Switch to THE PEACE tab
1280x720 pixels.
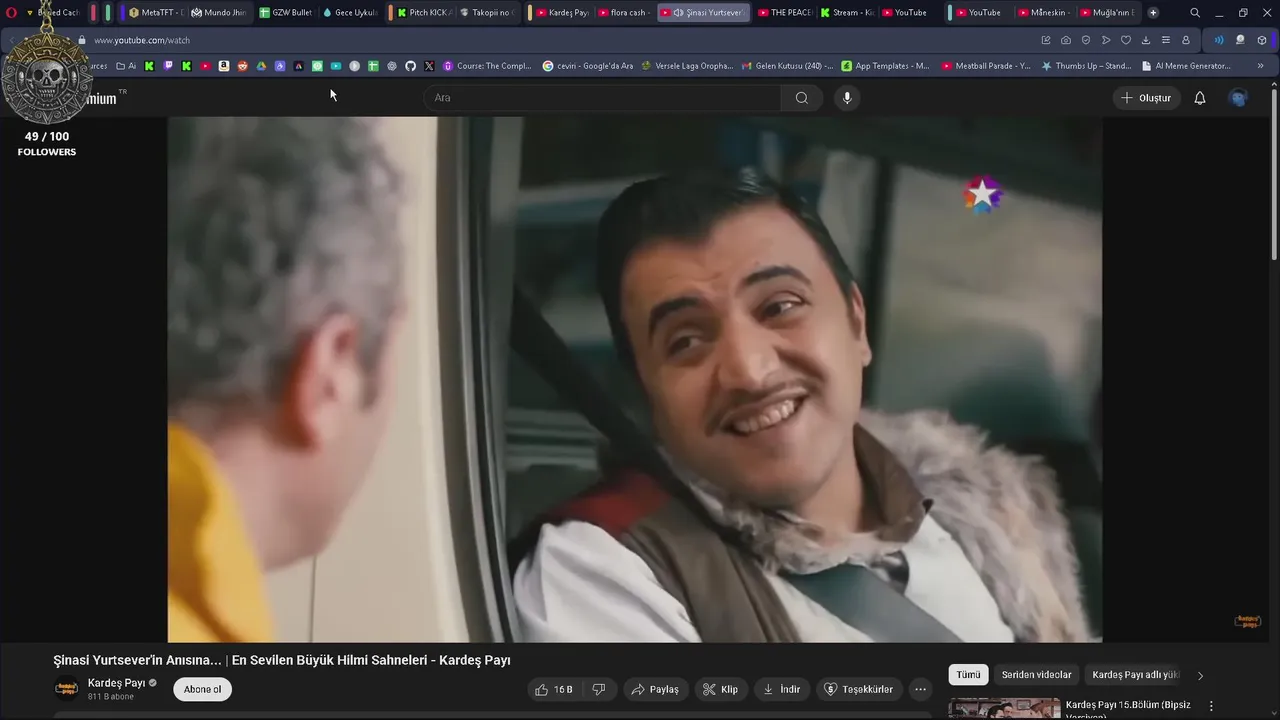784,13
